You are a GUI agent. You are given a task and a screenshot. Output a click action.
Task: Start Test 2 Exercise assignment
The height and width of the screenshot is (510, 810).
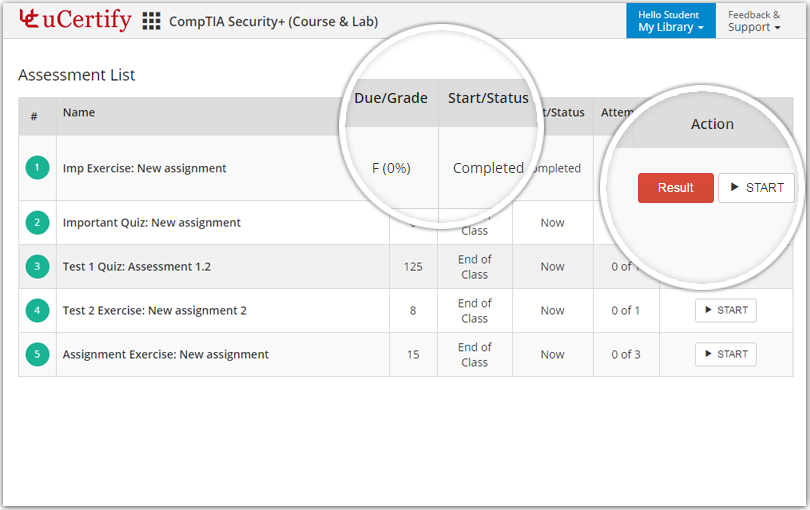pos(726,310)
